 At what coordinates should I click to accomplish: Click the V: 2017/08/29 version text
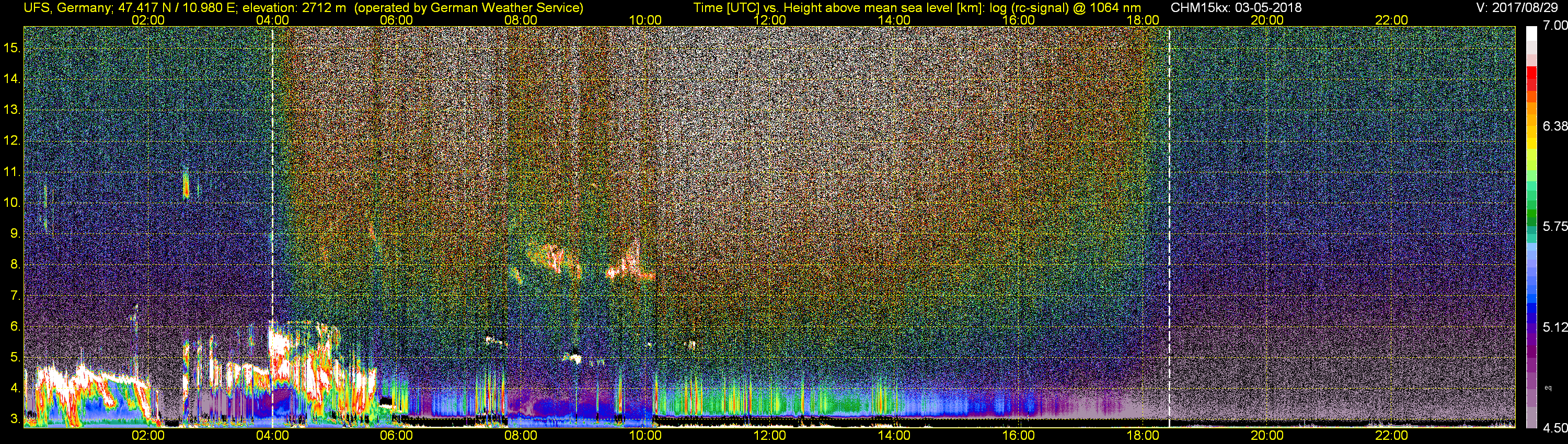coord(1519,8)
